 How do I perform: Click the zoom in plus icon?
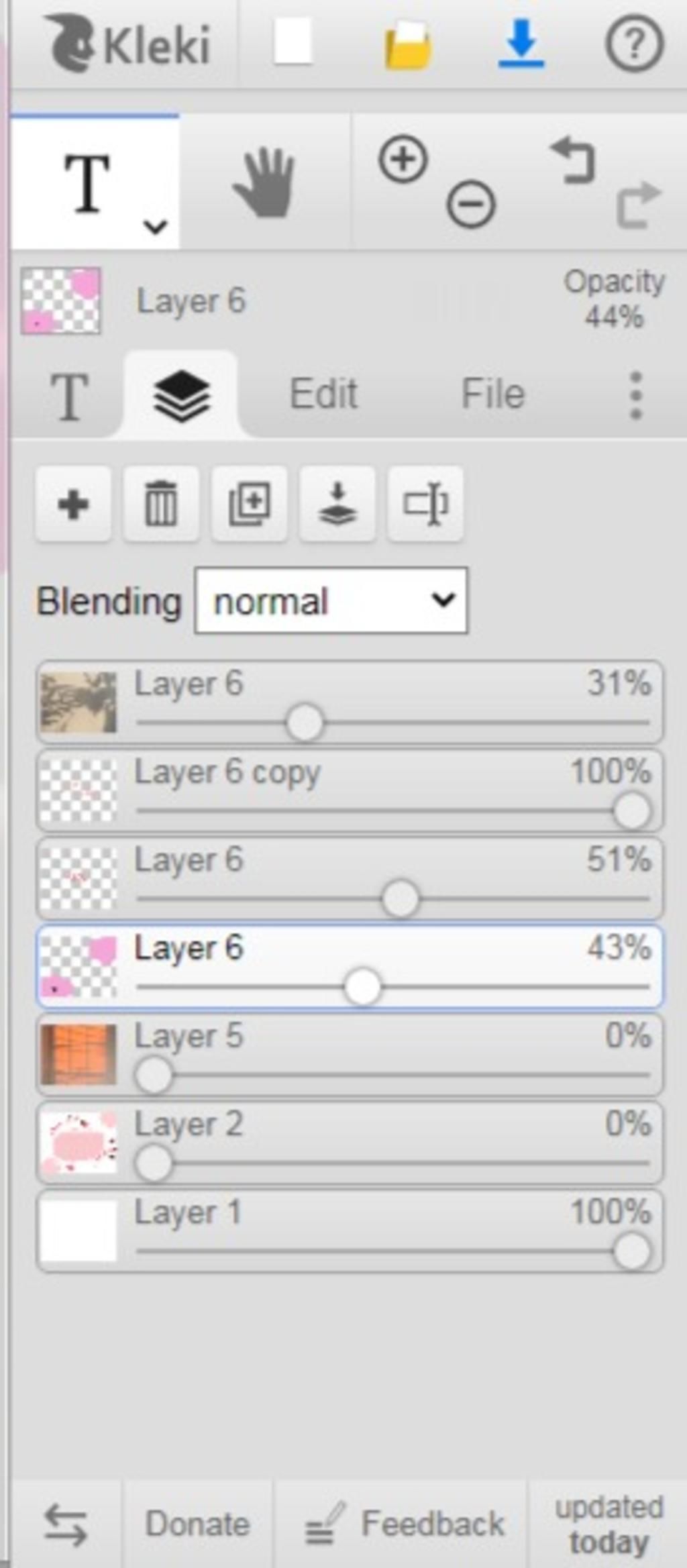pos(403,159)
